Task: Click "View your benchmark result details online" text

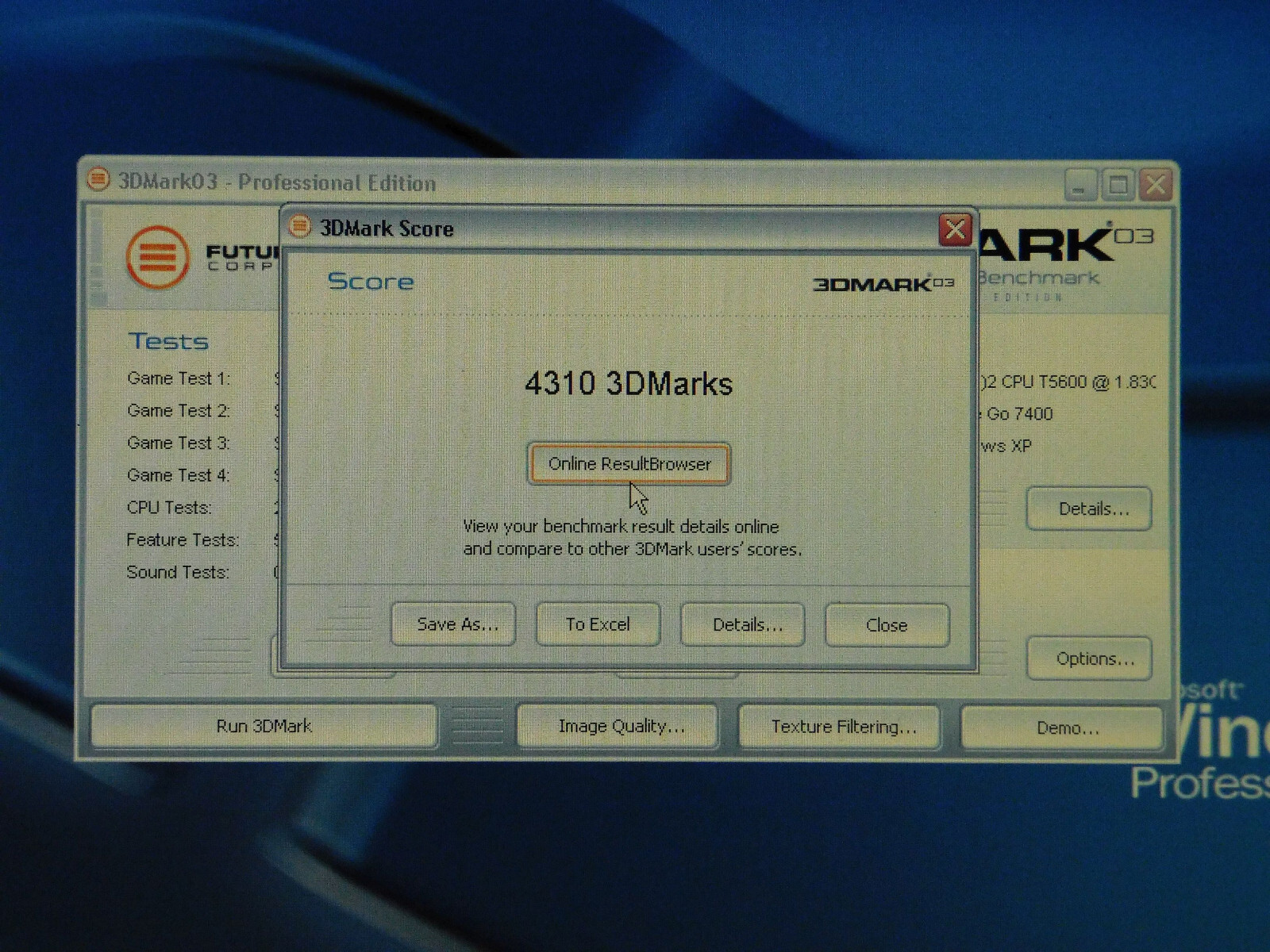Action: click(x=621, y=527)
